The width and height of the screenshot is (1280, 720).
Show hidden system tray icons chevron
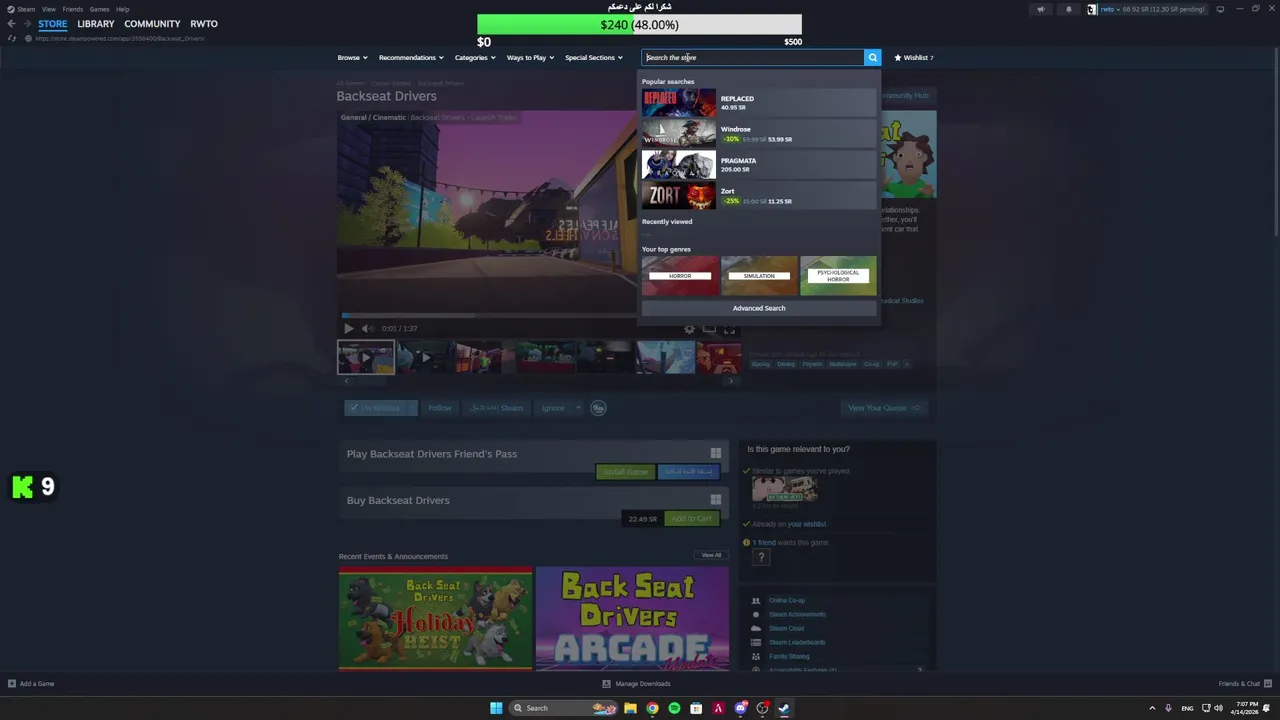pyautogui.click(x=1152, y=708)
